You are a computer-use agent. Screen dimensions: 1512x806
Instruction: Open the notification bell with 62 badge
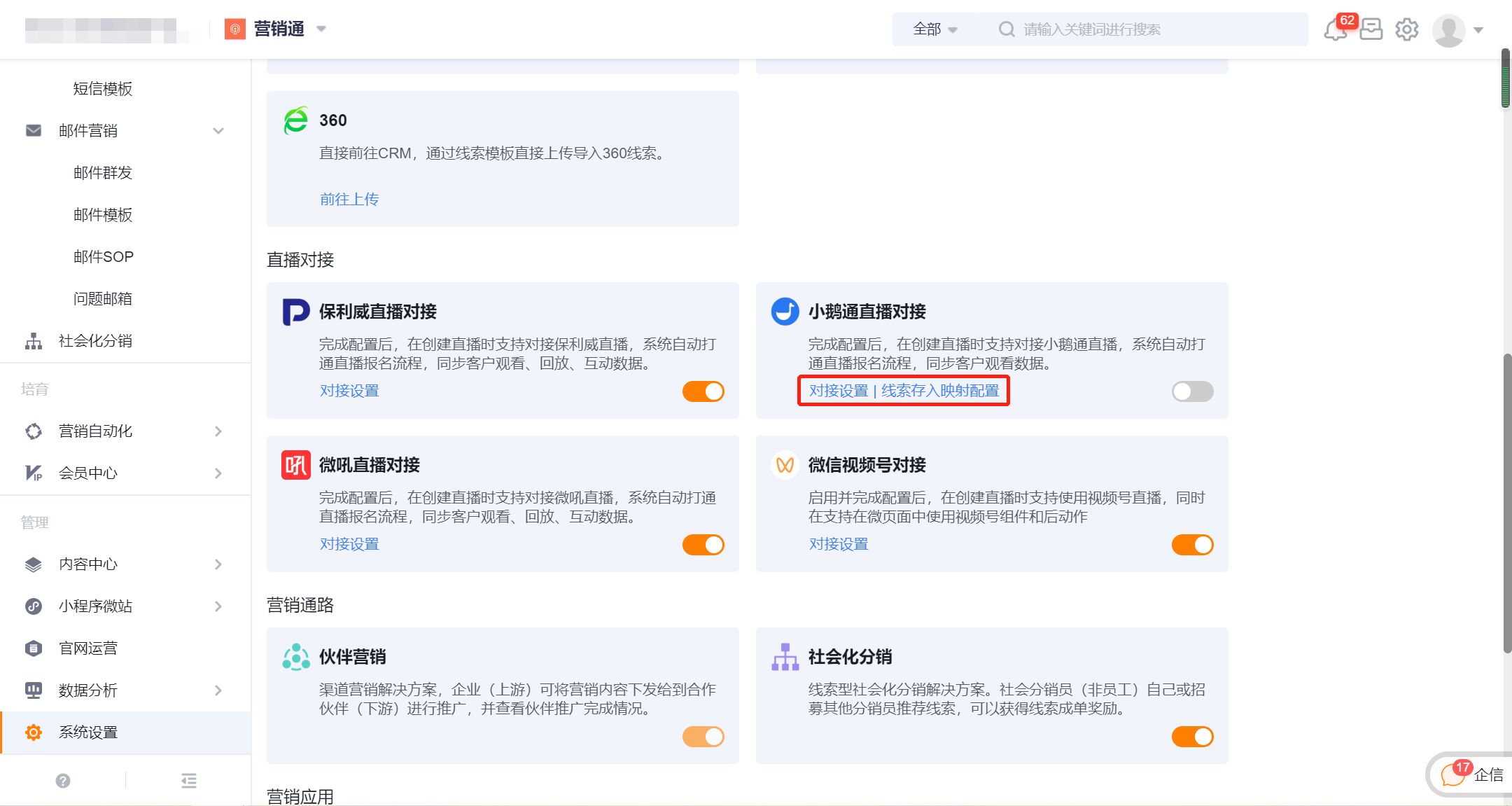tap(1335, 30)
